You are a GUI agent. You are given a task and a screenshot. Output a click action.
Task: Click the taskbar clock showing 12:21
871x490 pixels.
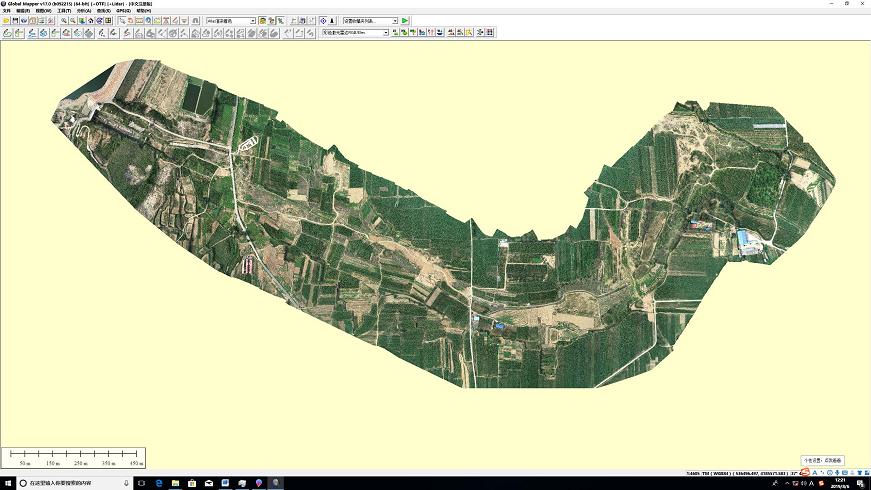point(838,483)
